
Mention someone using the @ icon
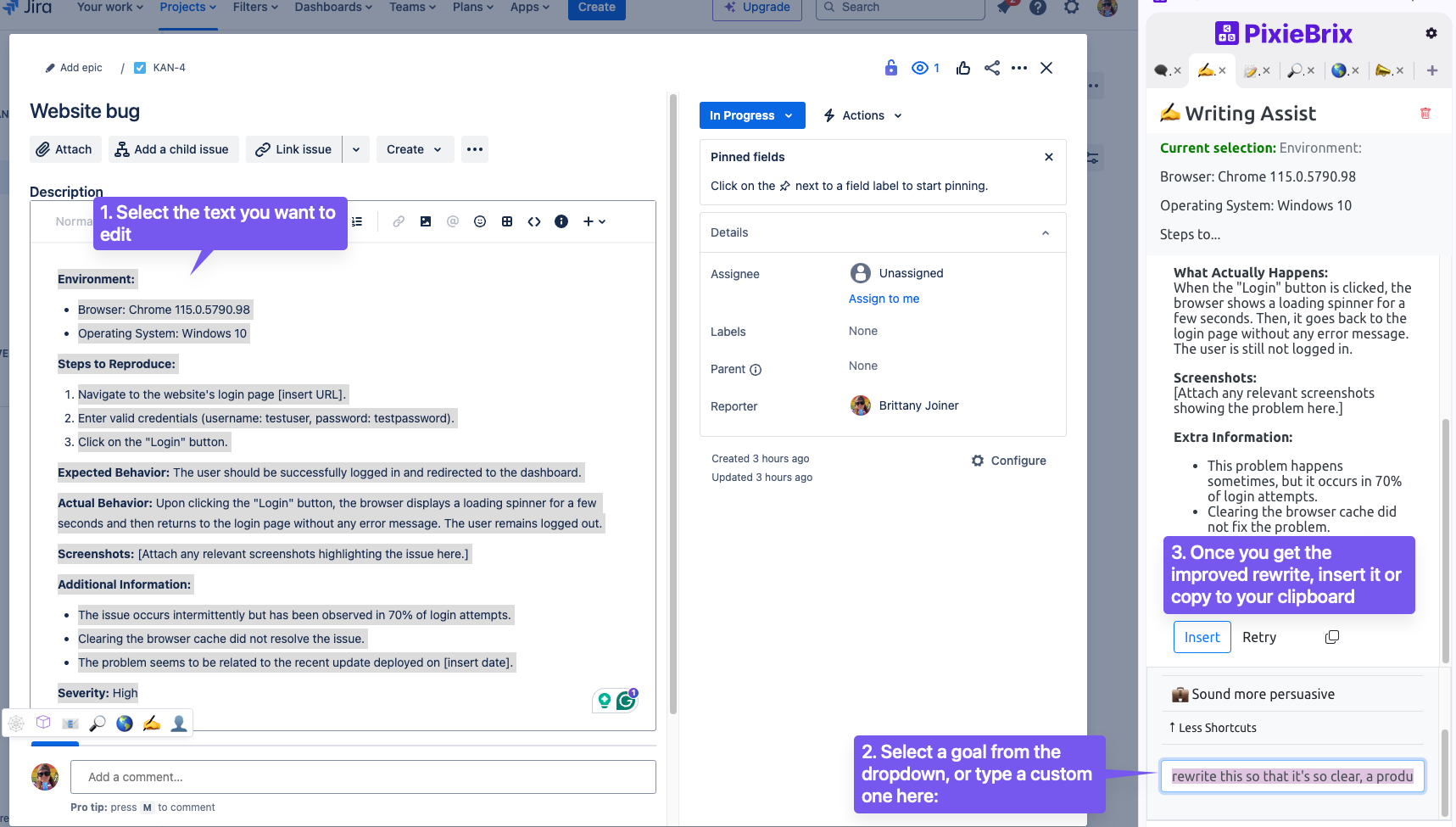coord(453,221)
